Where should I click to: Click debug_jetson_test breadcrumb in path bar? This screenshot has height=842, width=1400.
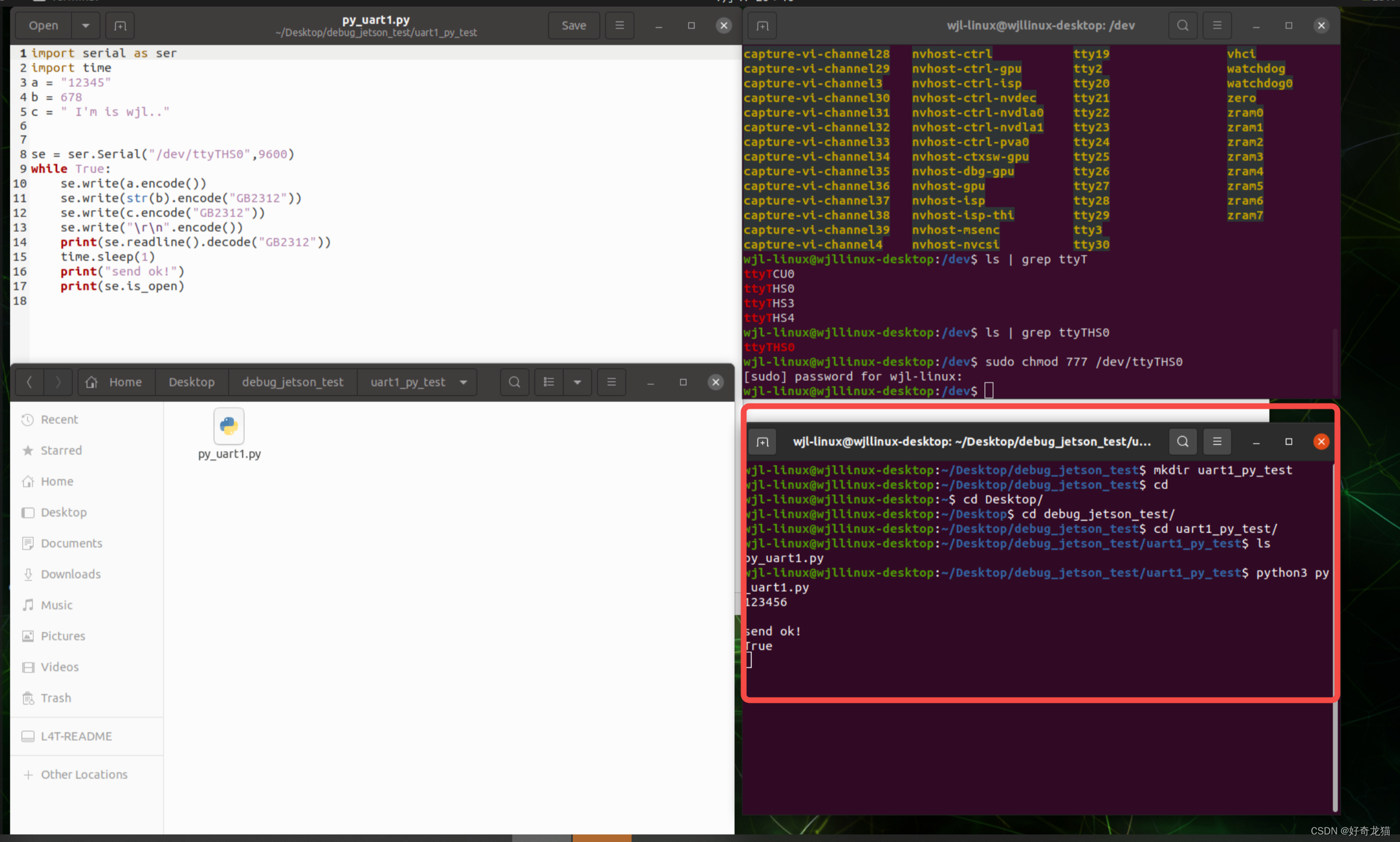[x=292, y=382]
